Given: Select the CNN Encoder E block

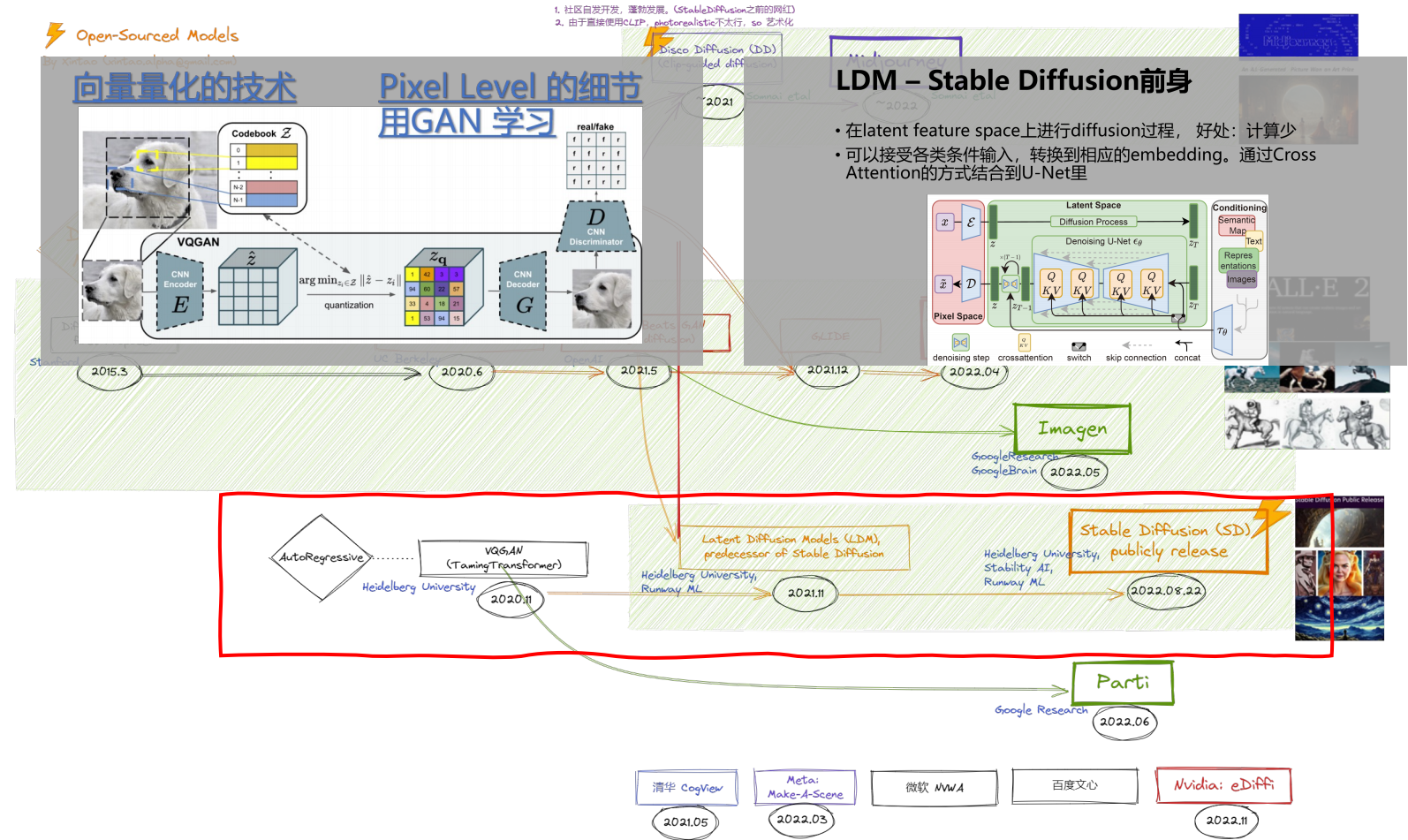Looking at the screenshot, I should [x=180, y=291].
